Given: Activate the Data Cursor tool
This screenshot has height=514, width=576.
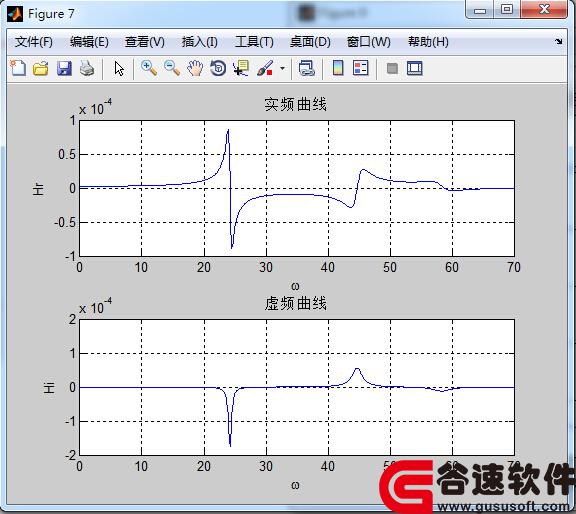Looking at the screenshot, I should click(241, 68).
